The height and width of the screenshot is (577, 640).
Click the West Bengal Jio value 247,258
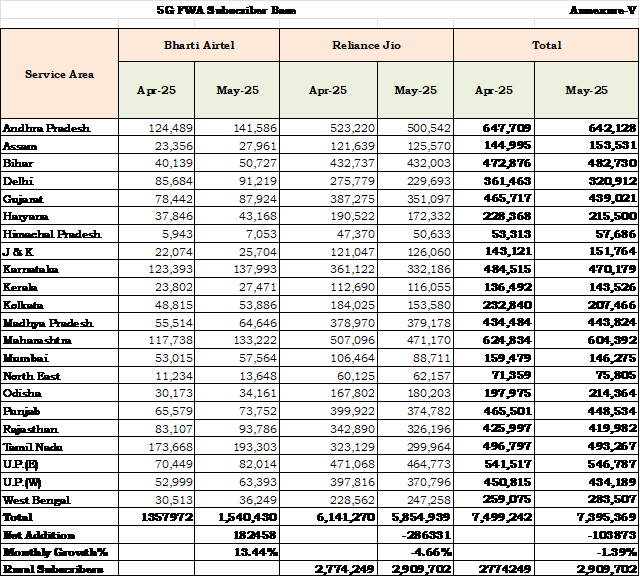429,500
